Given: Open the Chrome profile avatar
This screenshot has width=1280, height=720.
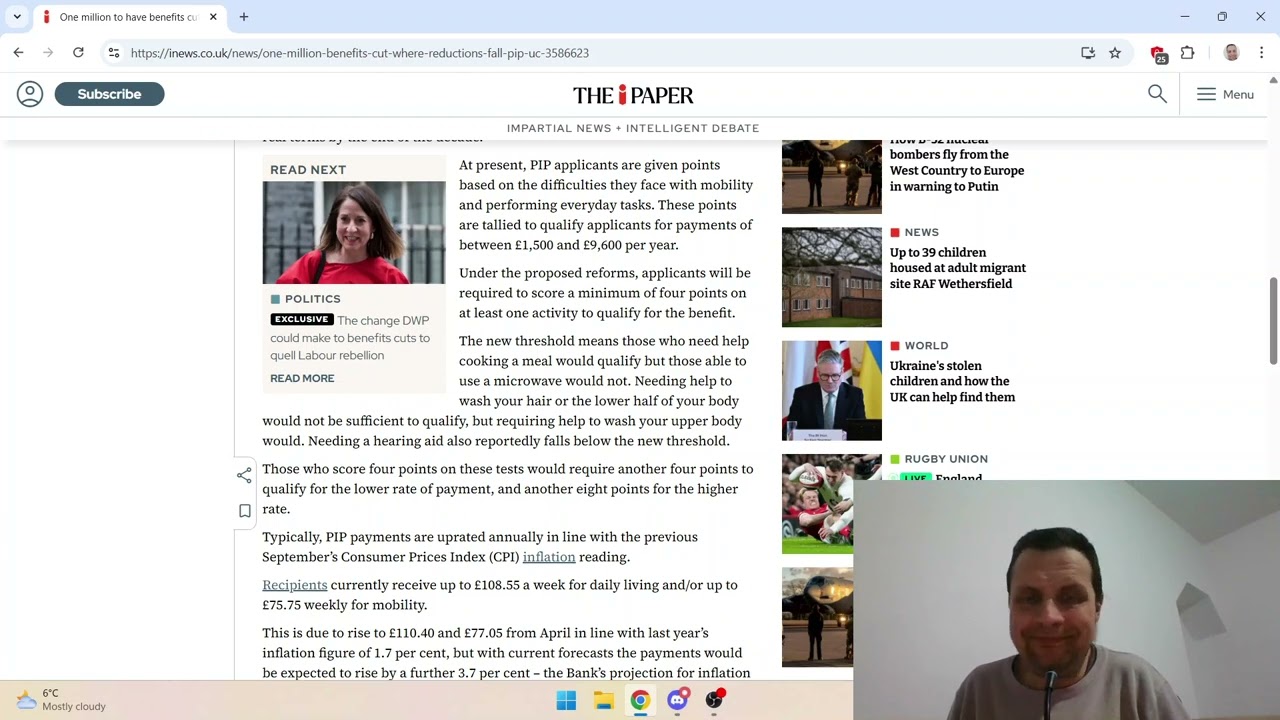Looking at the screenshot, I should (x=1232, y=53).
